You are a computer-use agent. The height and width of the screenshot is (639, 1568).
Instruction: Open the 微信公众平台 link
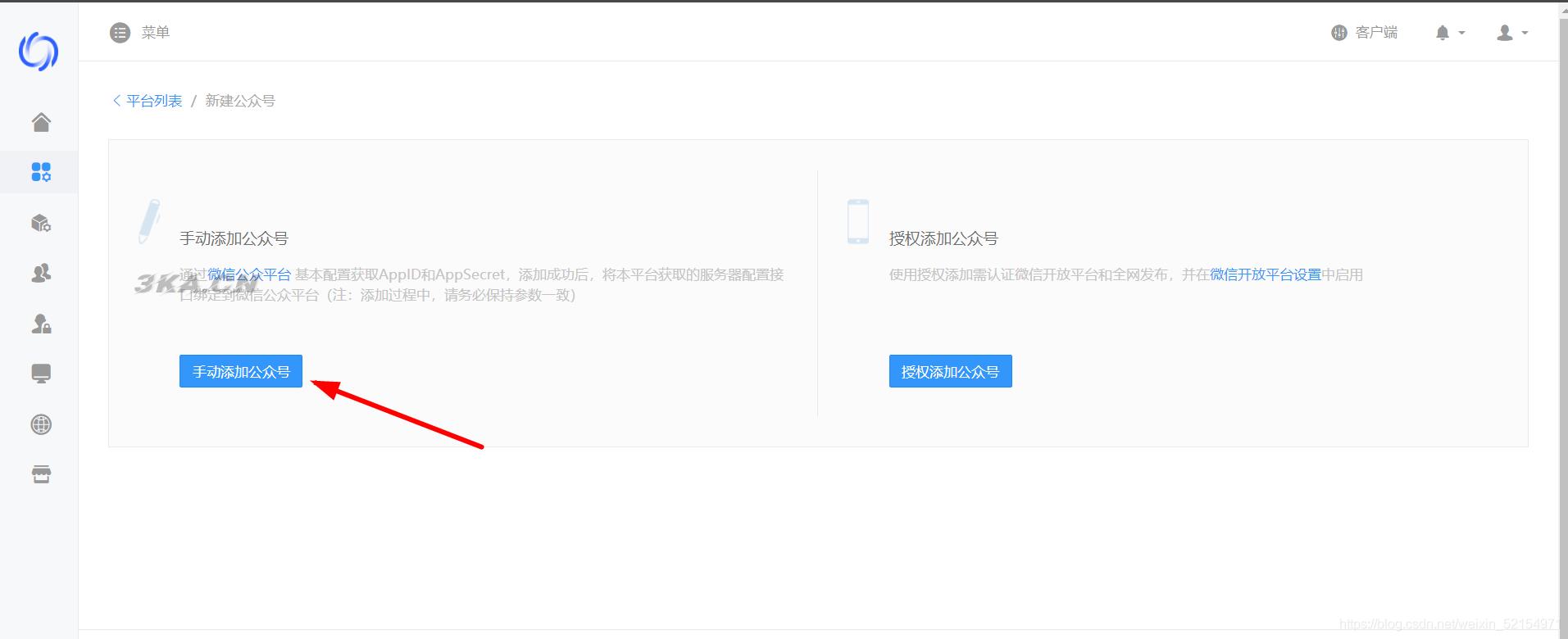click(x=249, y=274)
